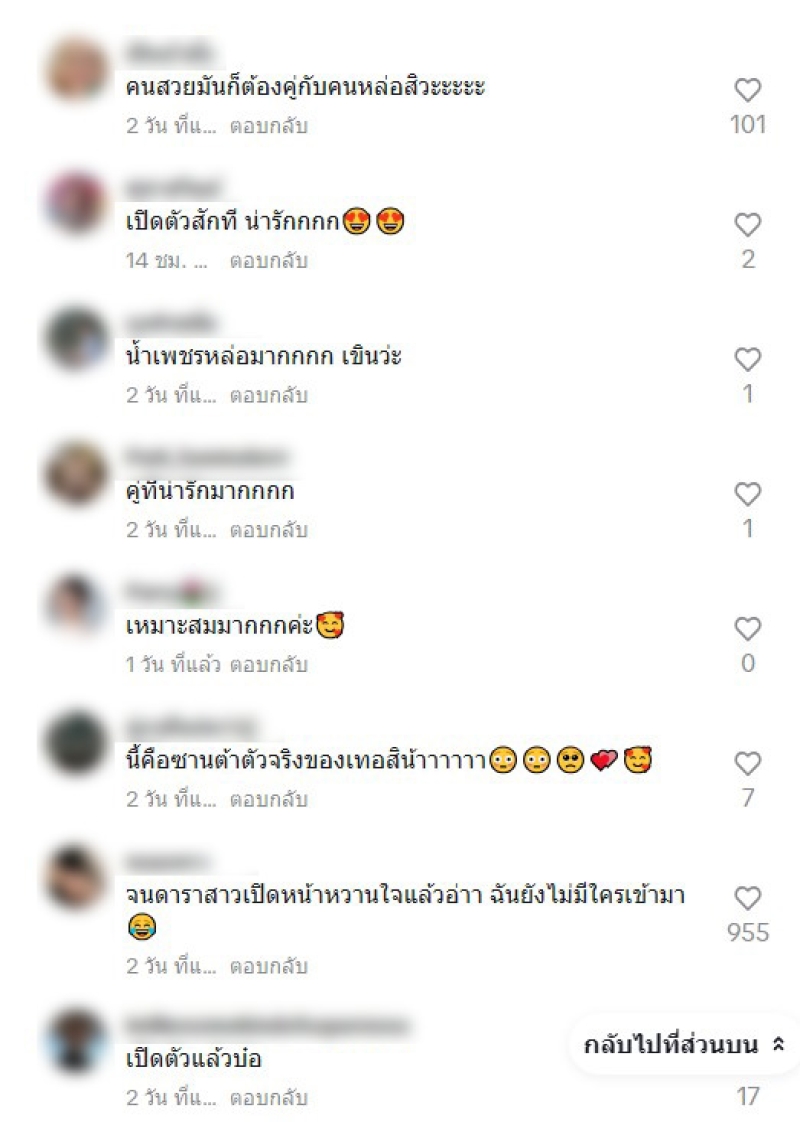Open avatar of เปิดตัวสักที commenter

(x=76, y=203)
